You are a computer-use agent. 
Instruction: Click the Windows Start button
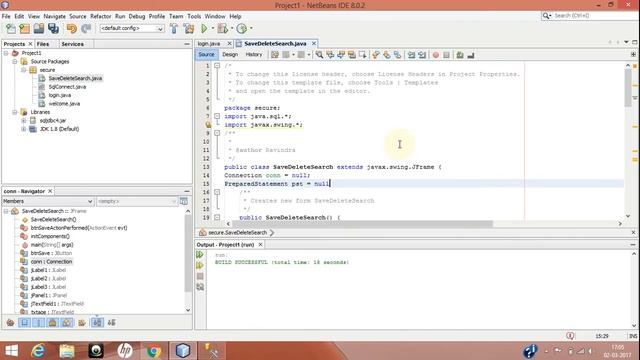click(x=11, y=351)
